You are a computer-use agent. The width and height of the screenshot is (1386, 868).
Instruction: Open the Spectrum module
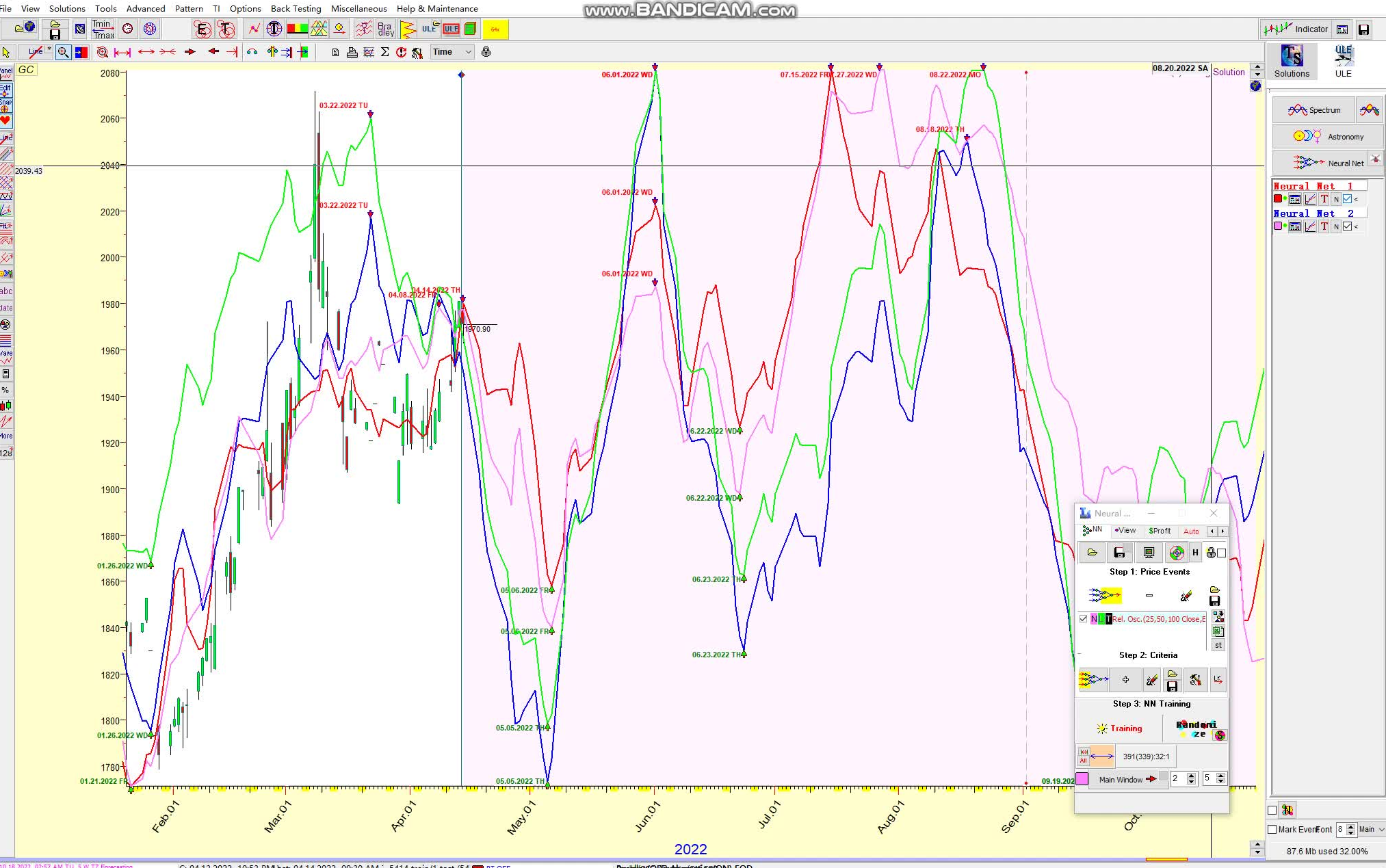click(1313, 110)
